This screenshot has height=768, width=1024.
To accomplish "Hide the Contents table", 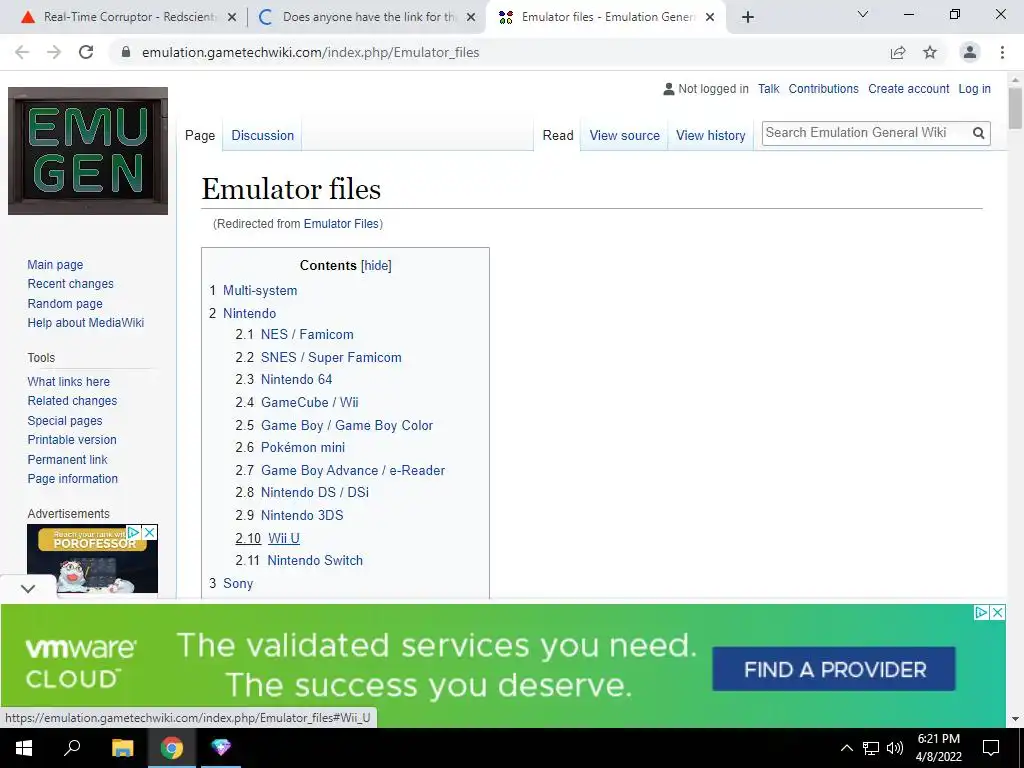I will [x=376, y=266].
